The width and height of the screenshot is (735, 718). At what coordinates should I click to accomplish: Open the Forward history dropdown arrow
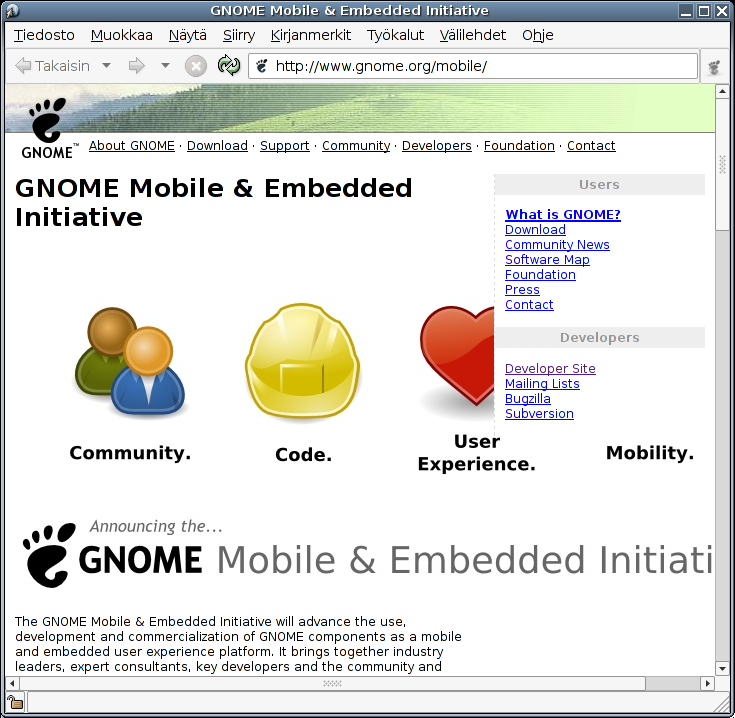click(165, 66)
